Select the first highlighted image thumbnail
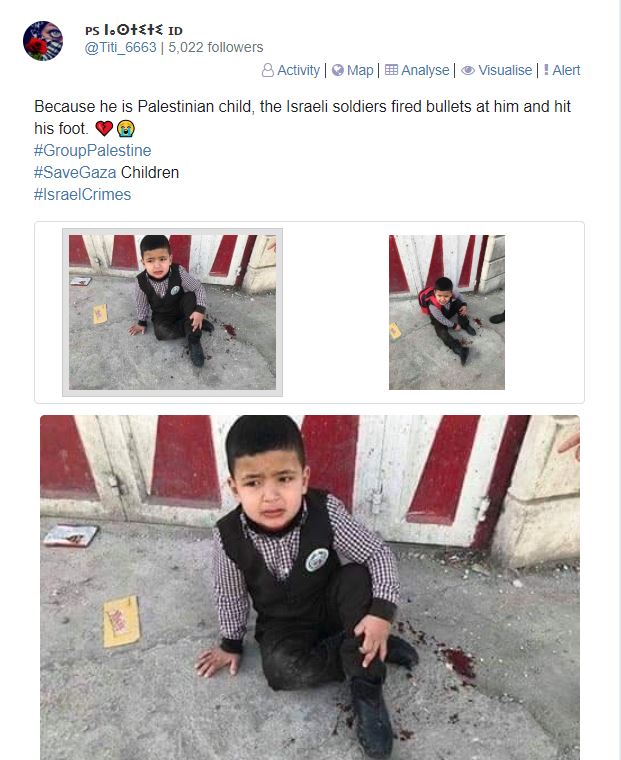The width and height of the screenshot is (621, 760). click(x=173, y=313)
